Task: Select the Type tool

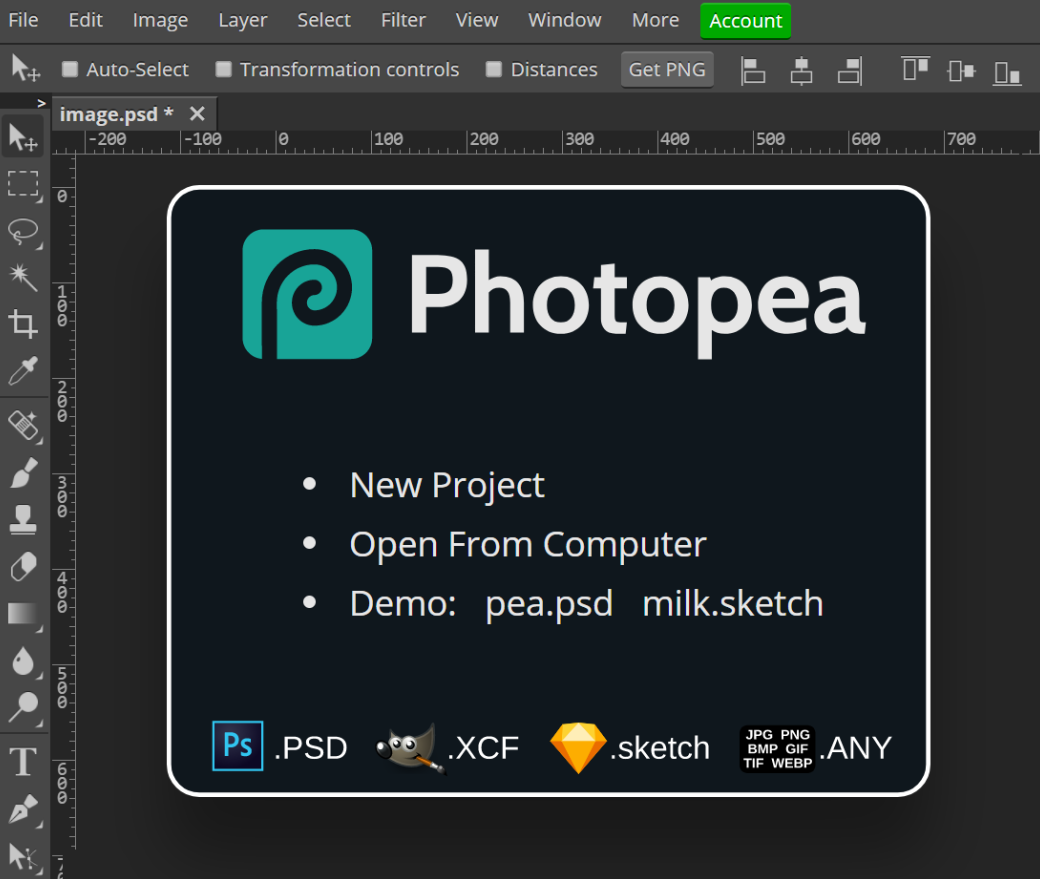Action: tap(22, 761)
